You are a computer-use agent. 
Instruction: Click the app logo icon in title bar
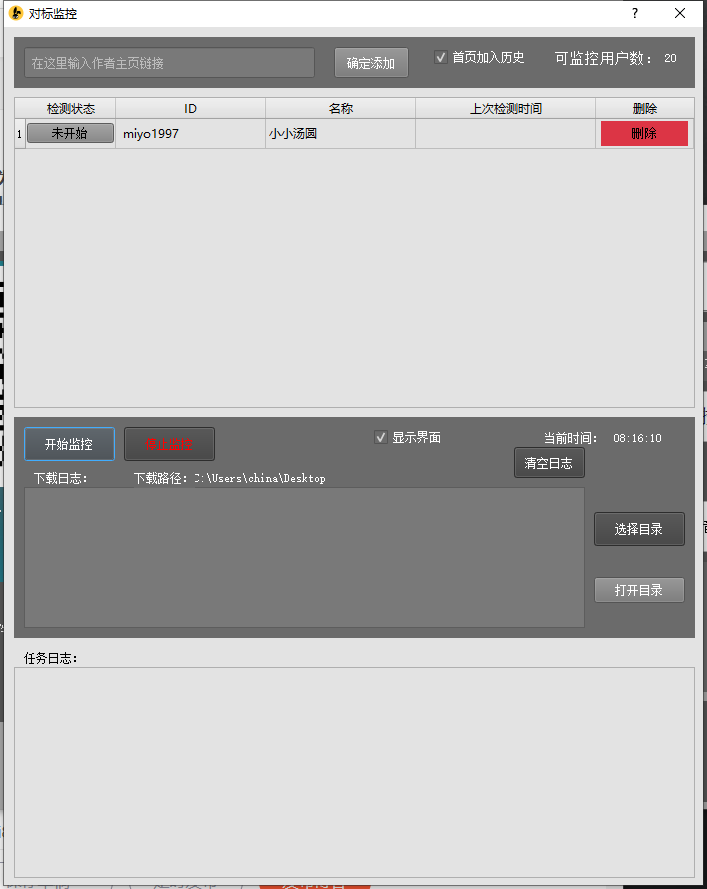click(x=15, y=14)
